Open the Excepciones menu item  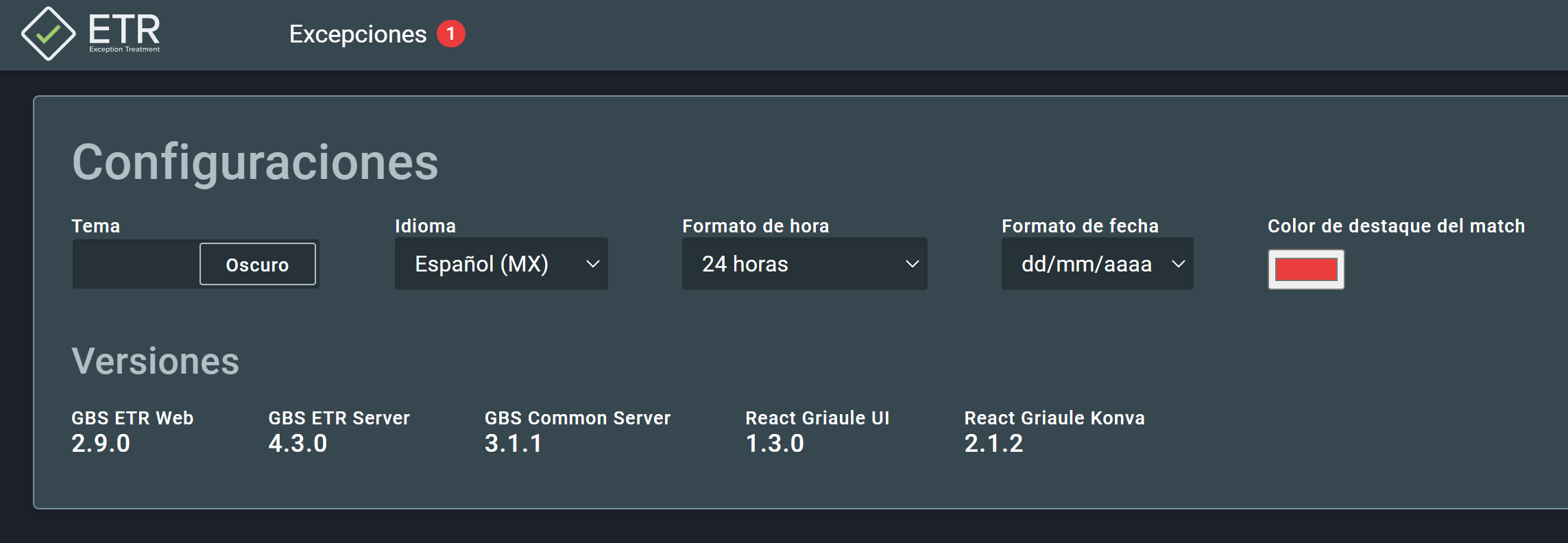point(358,34)
